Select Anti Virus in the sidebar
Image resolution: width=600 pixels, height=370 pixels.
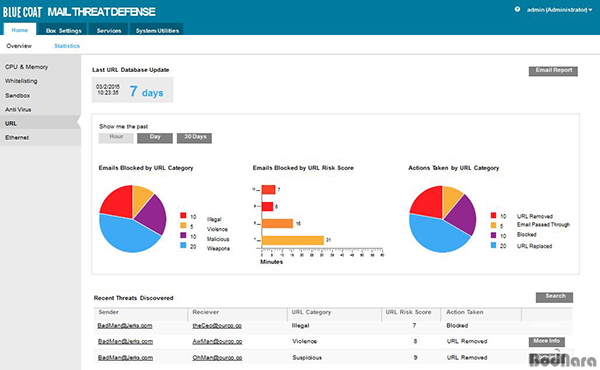coord(18,109)
